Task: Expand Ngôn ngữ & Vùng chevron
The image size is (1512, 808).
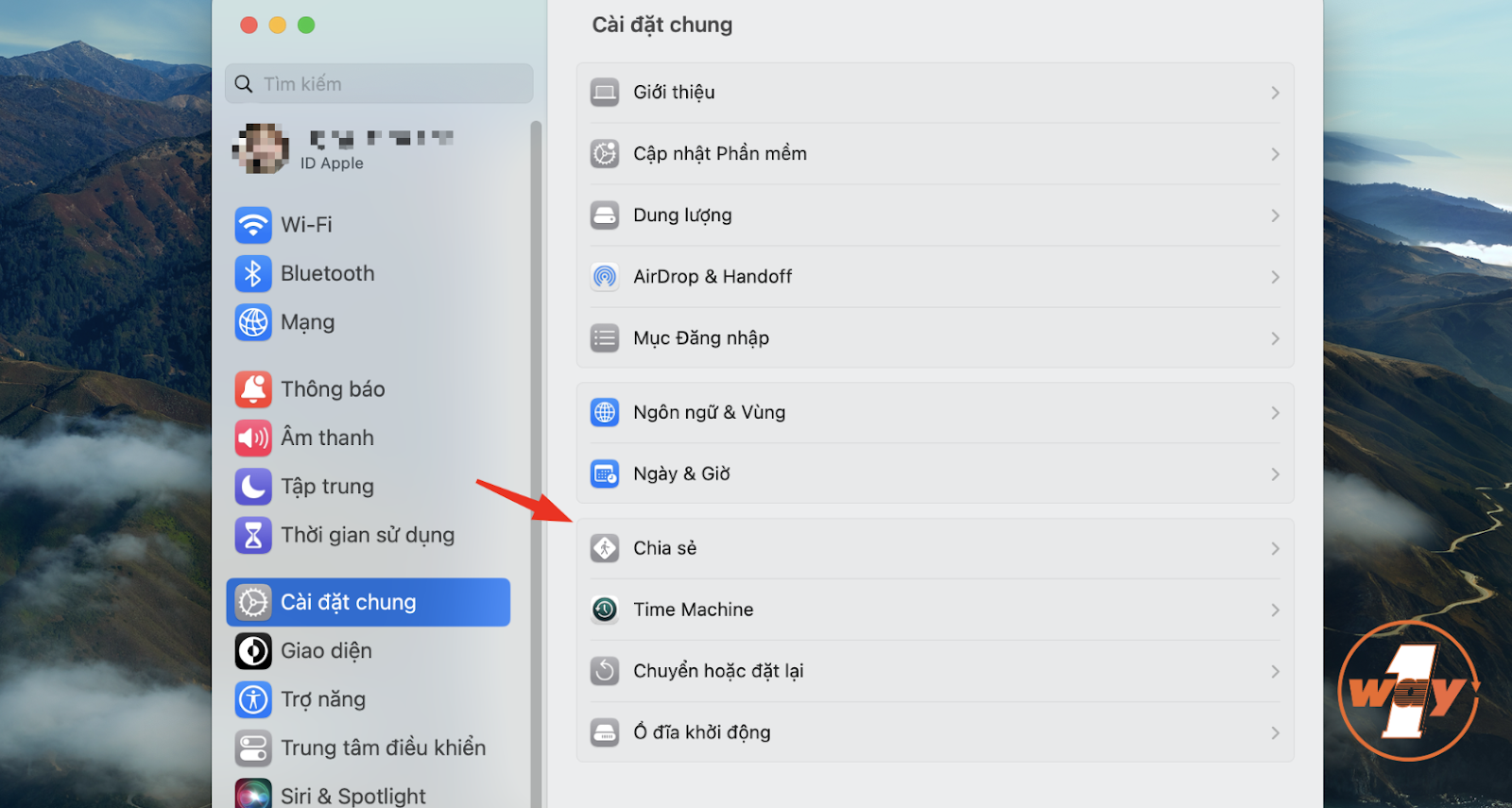Action: pos(1275,413)
